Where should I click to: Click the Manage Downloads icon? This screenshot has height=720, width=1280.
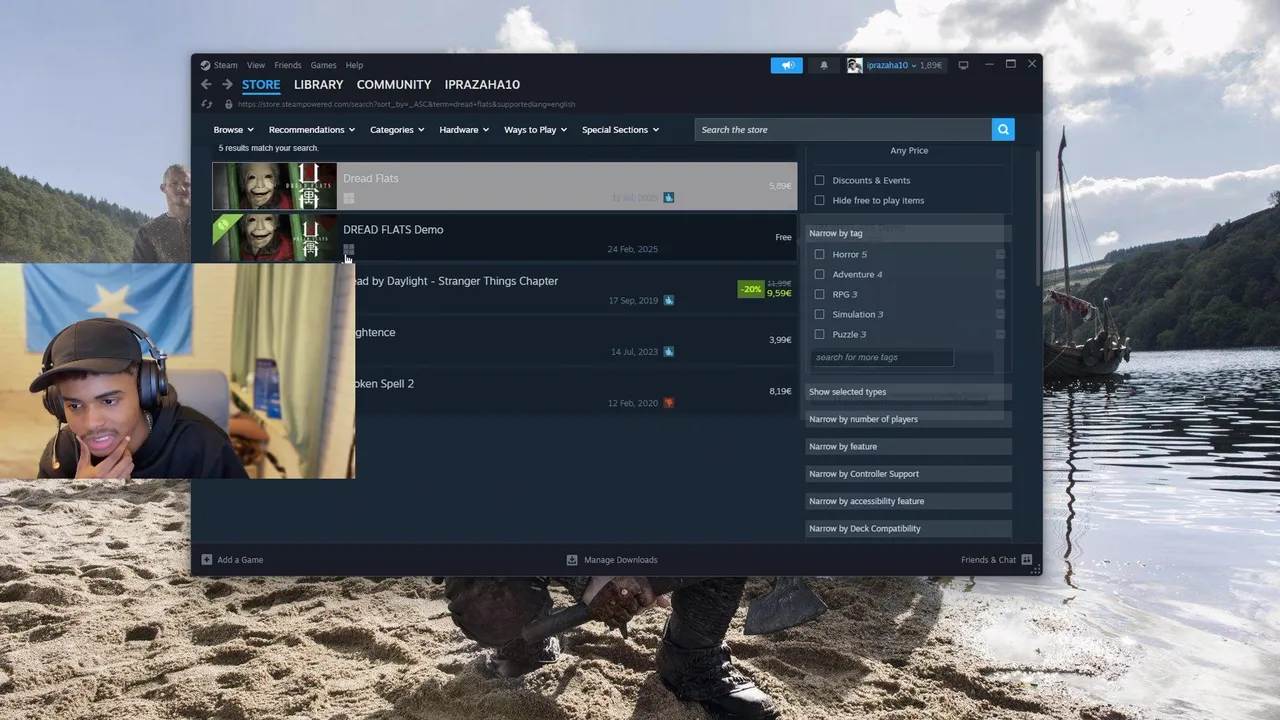[572, 560]
